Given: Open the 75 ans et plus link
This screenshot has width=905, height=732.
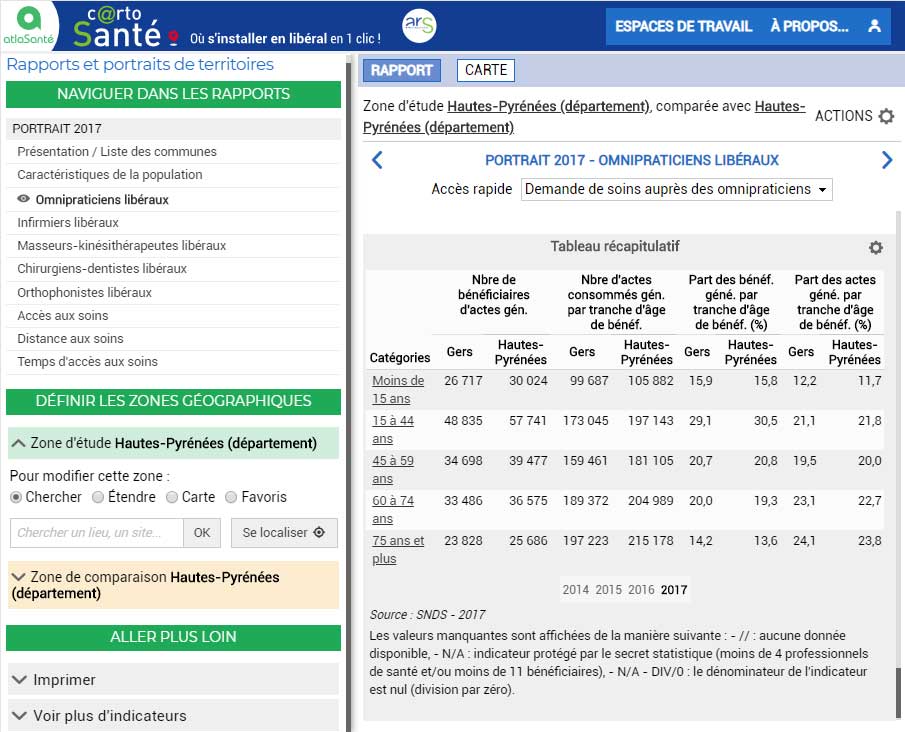Looking at the screenshot, I should pyautogui.click(x=398, y=550).
